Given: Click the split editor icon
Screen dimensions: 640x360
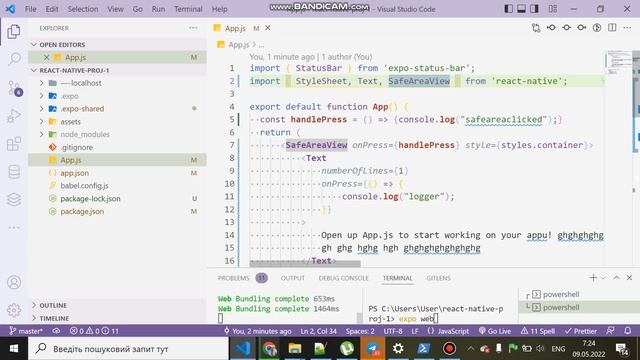Looking at the screenshot, I should (x=612, y=28).
